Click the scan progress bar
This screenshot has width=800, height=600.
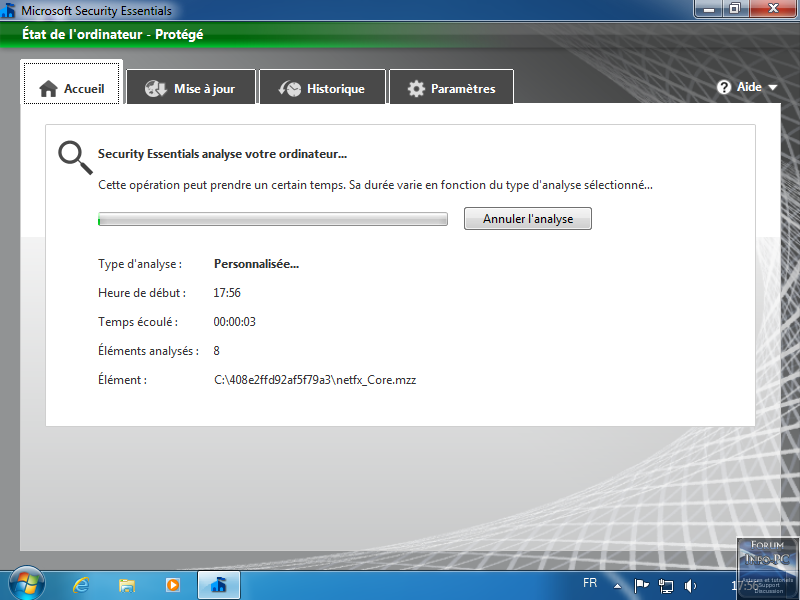click(x=272, y=219)
